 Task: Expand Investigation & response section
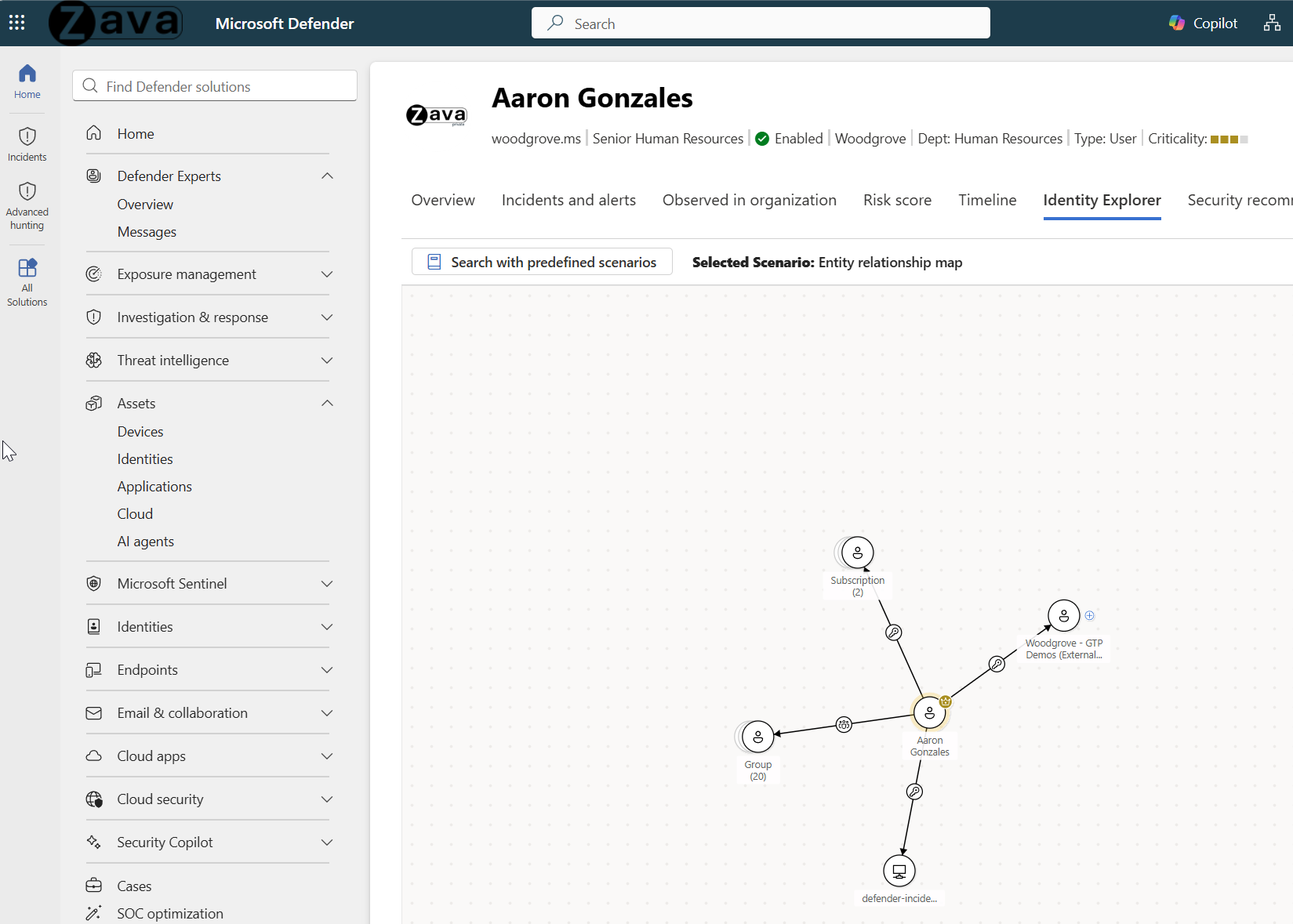(x=328, y=317)
